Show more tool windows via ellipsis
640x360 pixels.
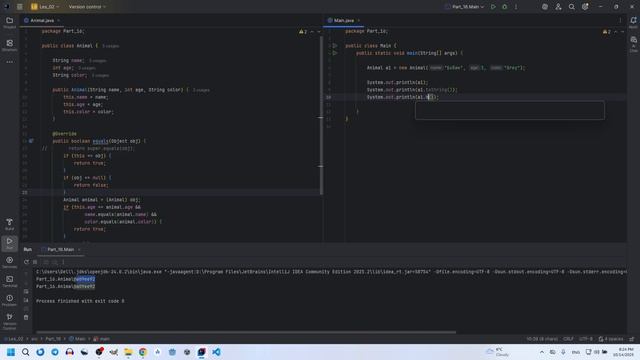coord(9,62)
